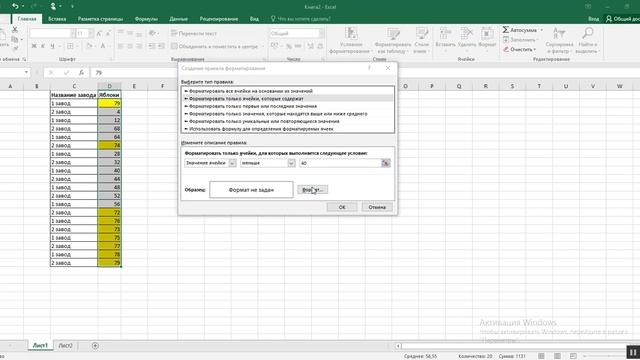Click the Decrease Font Size icon
640x360 pixels.
108,33
